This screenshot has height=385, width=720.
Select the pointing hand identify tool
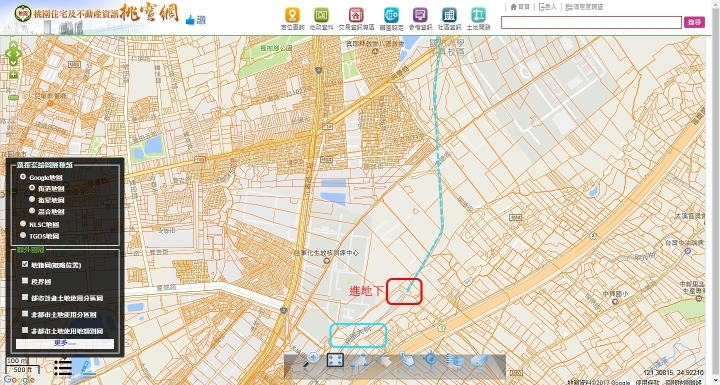407,360
